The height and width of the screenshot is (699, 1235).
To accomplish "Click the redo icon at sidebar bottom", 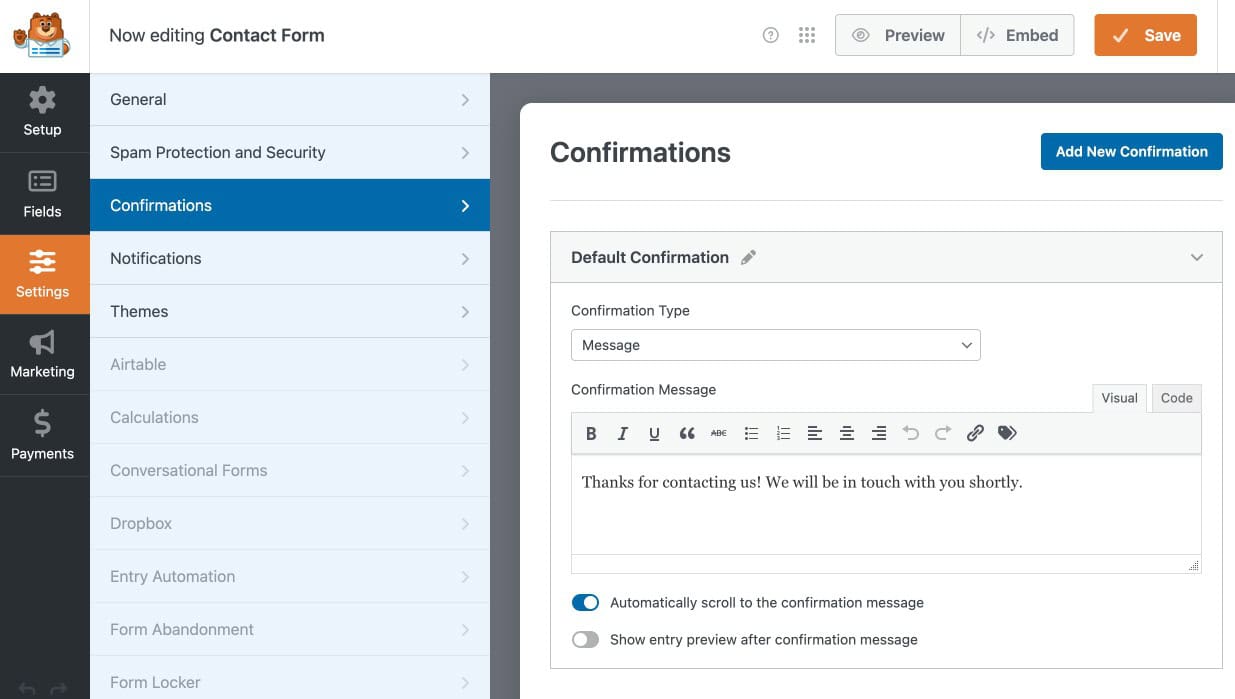I will pyautogui.click(x=59, y=689).
